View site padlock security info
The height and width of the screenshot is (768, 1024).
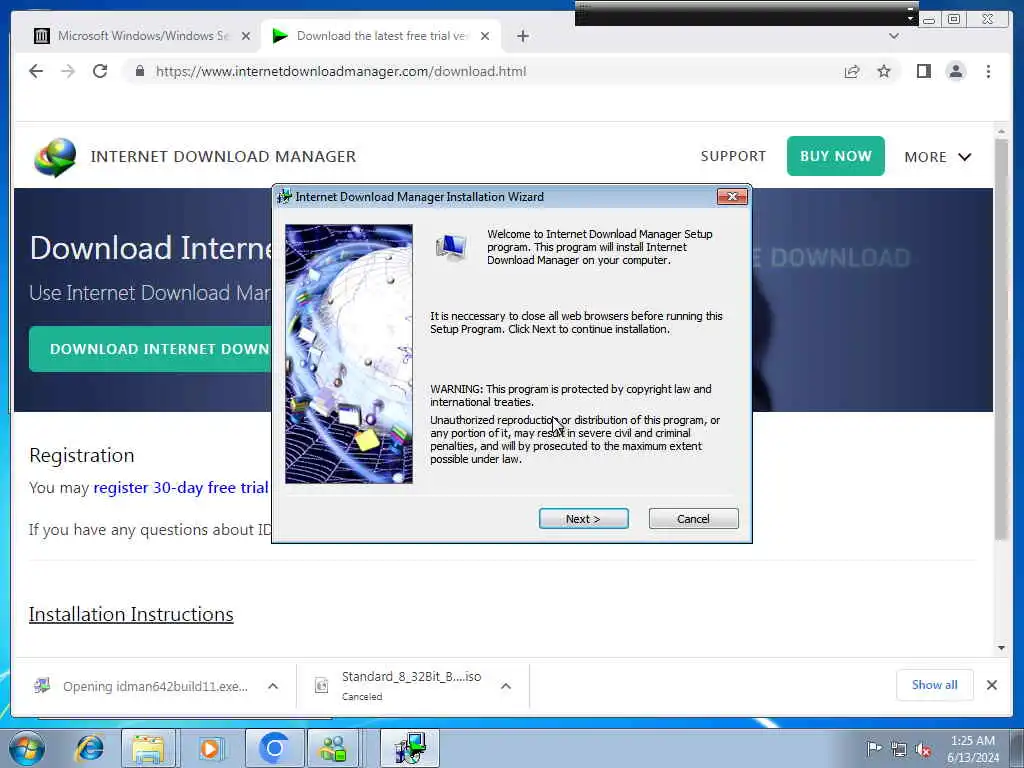140,71
